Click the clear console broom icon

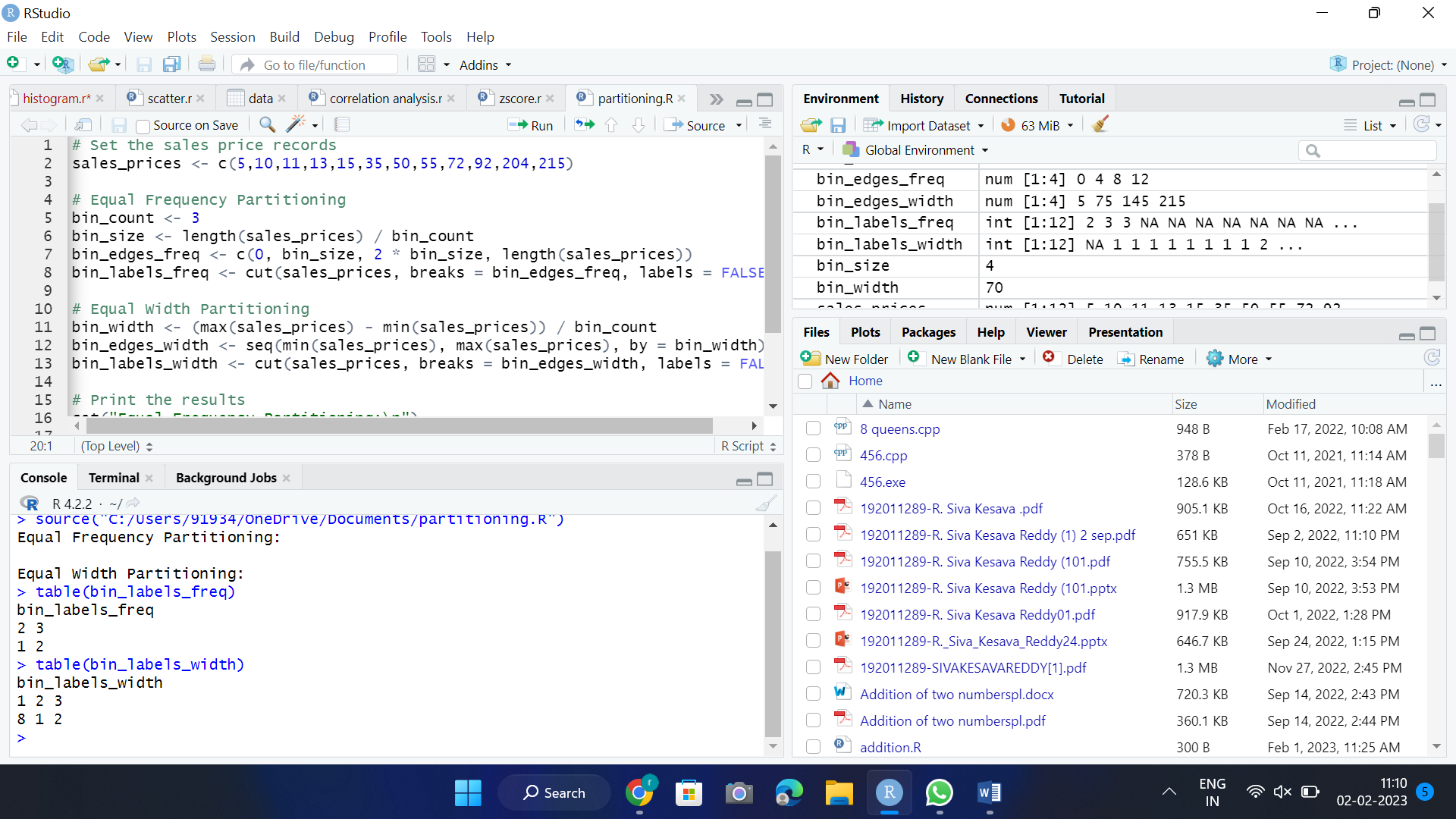click(x=766, y=504)
